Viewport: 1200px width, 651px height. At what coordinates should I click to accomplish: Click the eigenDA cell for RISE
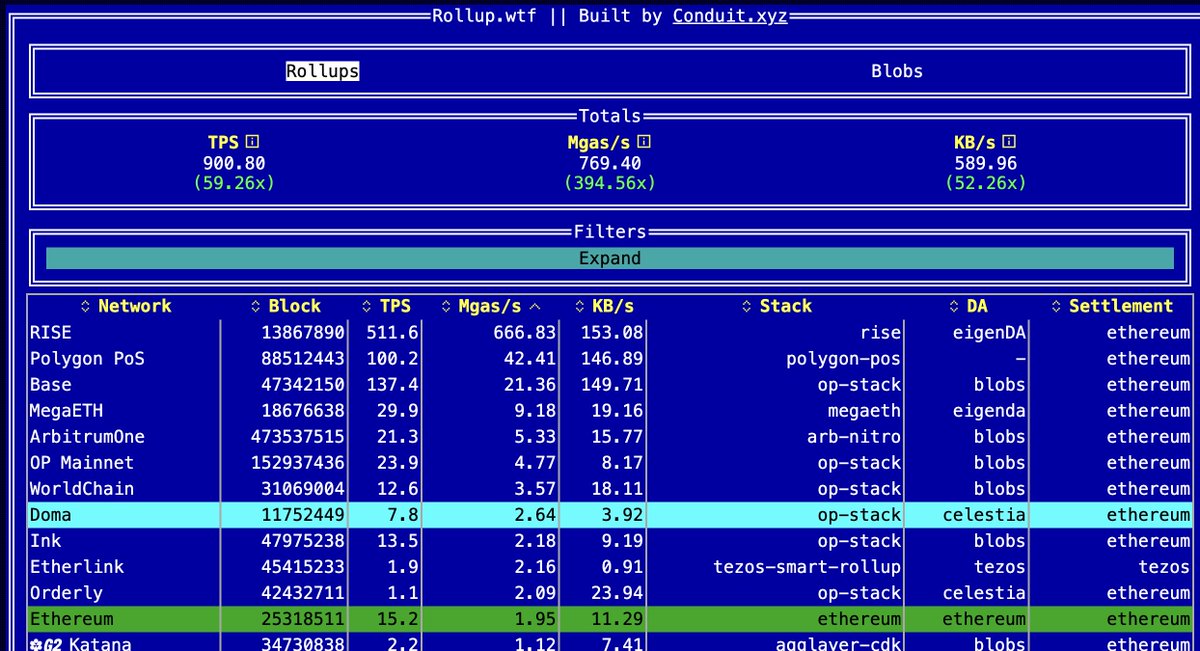(989, 333)
